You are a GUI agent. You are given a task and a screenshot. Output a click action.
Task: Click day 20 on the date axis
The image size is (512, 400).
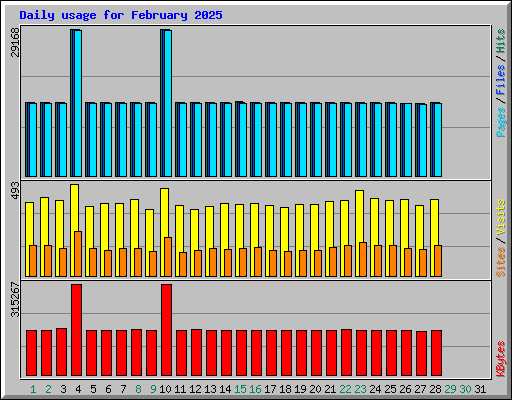(x=315, y=389)
